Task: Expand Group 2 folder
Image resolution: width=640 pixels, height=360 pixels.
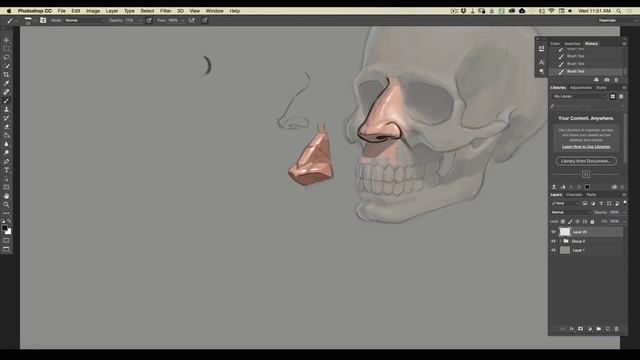Action: (561, 241)
